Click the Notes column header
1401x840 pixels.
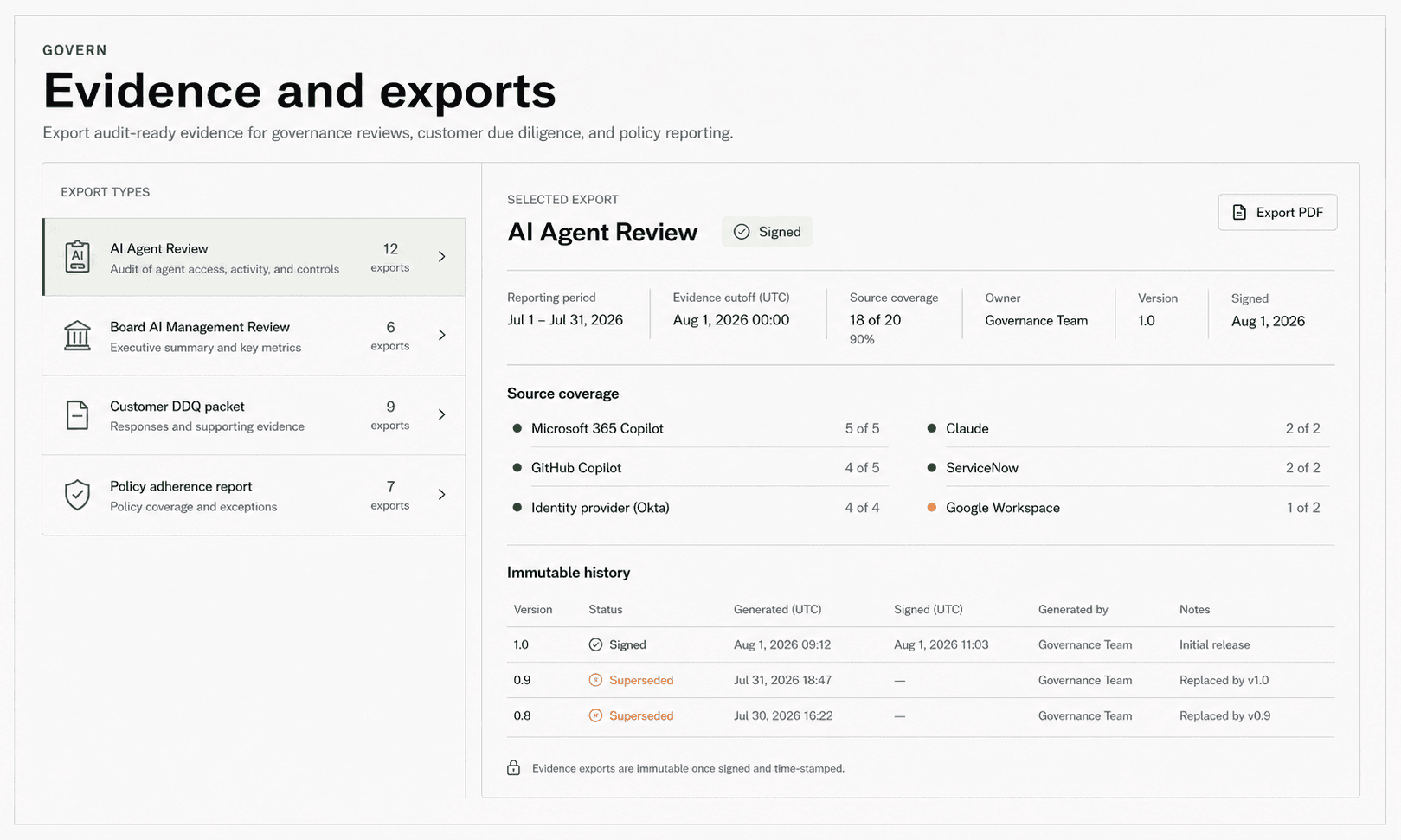(x=1195, y=610)
